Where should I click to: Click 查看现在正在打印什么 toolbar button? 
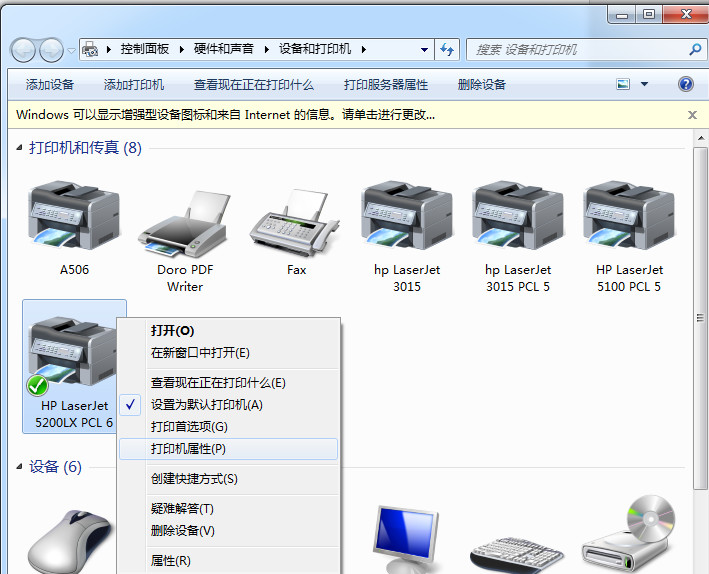pos(254,85)
